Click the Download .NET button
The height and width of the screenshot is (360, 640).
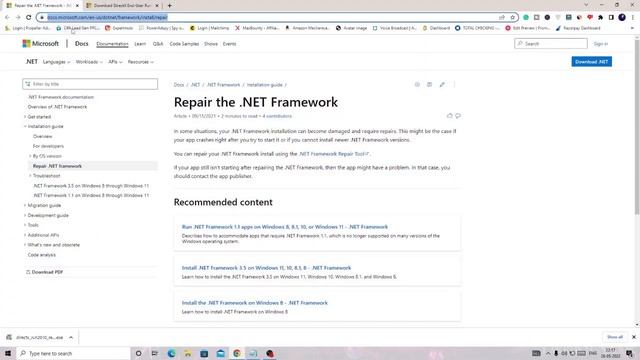pos(591,62)
